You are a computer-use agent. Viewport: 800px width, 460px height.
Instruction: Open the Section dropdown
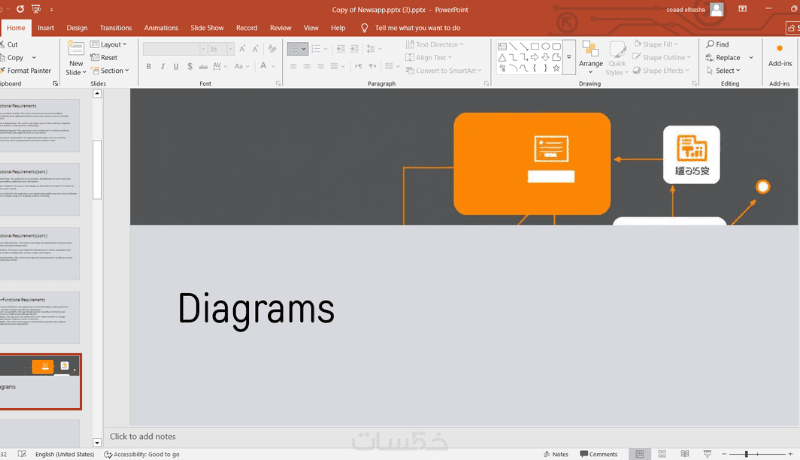[110, 70]
